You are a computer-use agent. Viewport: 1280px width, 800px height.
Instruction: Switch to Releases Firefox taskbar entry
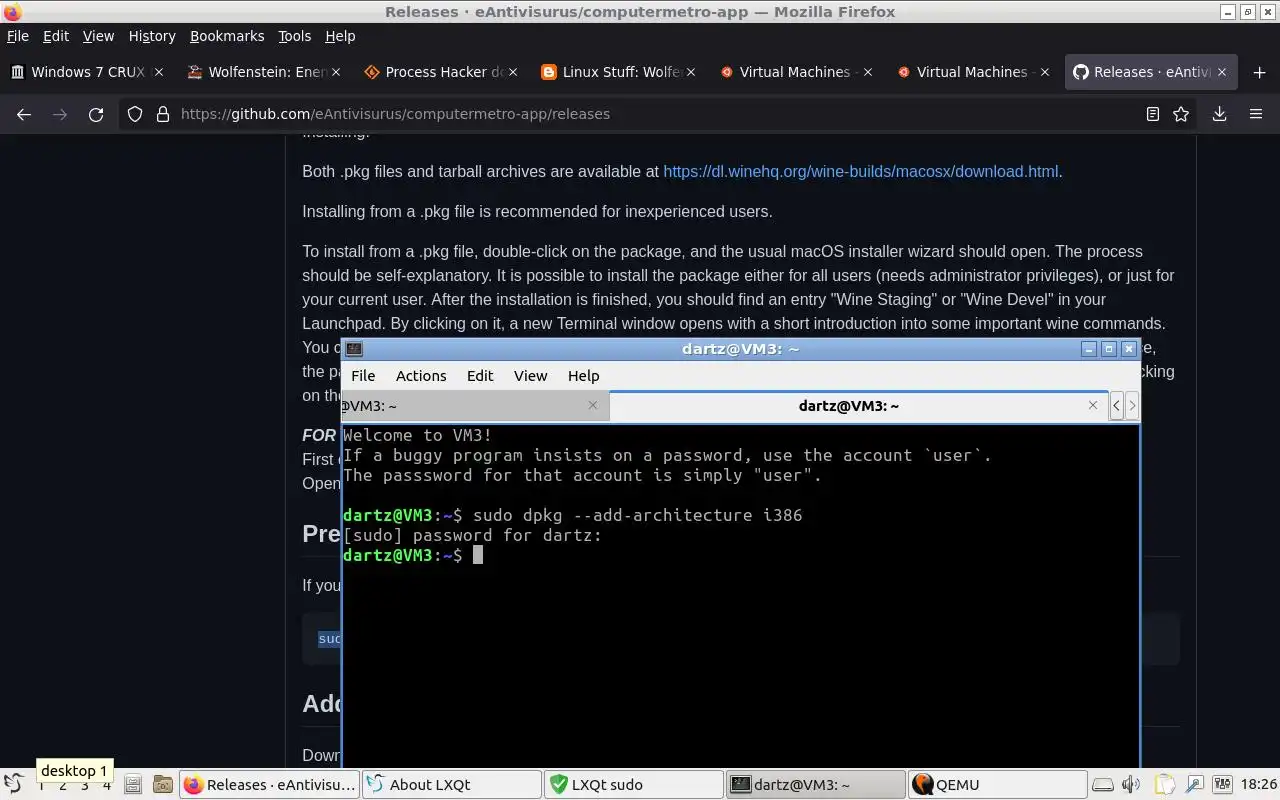[270, 785]
